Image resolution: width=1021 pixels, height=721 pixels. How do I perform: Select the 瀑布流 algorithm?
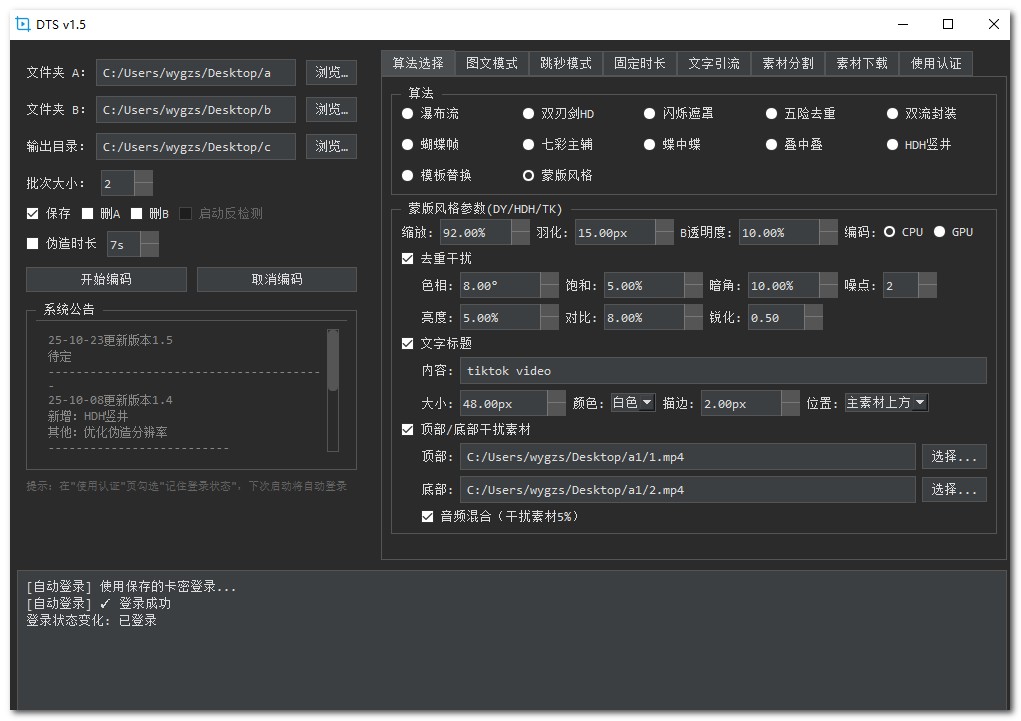[409, 113]
